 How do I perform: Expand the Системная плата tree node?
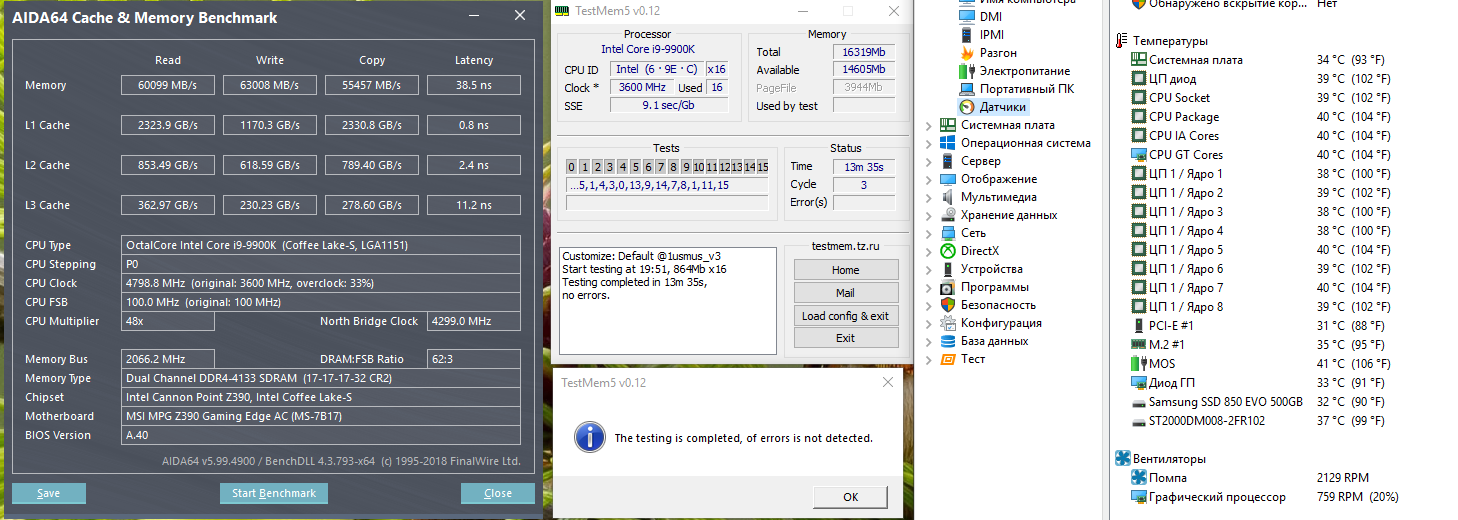(x=930, y=126)
